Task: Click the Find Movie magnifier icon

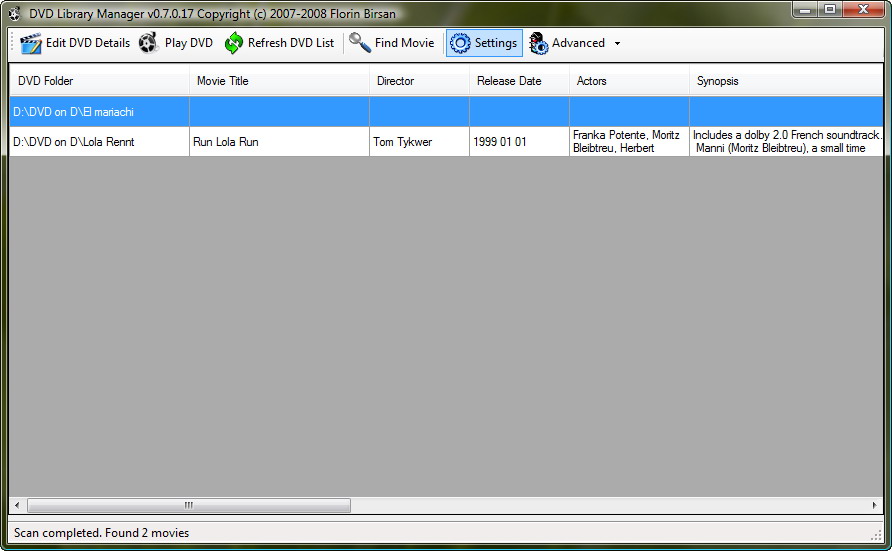Action: coord(360,43)
